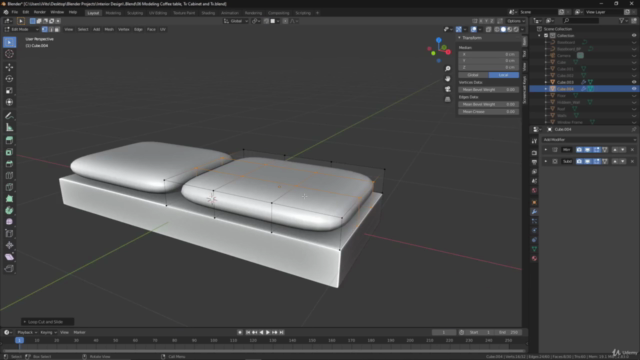Select the Poly Build tool
640x360 pixels.
pyautogui.click(x=9, y=199)
